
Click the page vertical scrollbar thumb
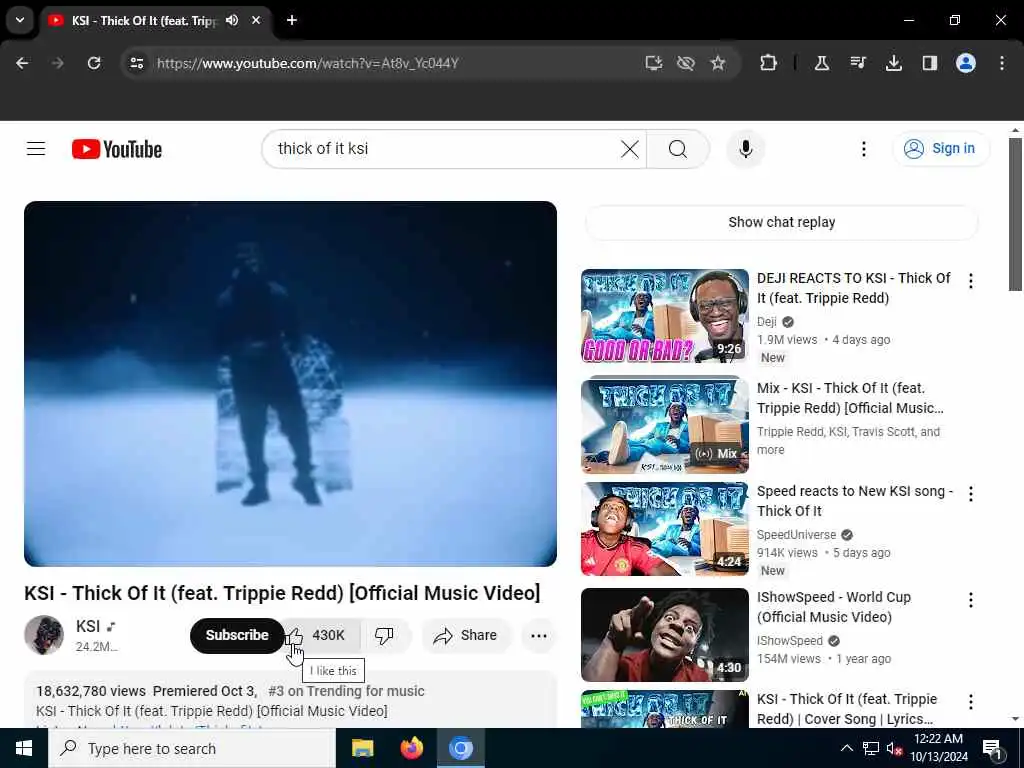pos(1015,214)
